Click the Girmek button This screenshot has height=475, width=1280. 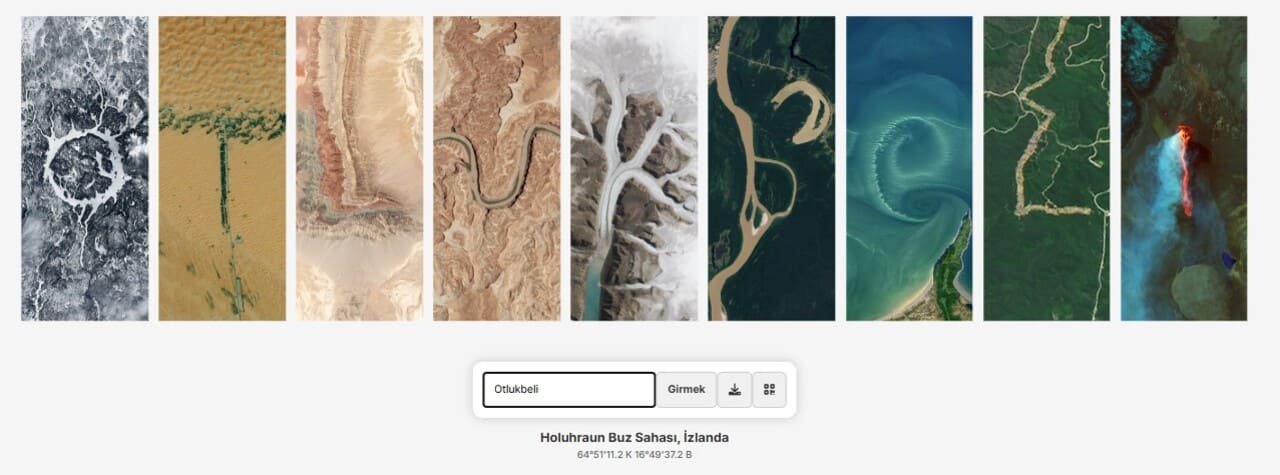point(686,390)
